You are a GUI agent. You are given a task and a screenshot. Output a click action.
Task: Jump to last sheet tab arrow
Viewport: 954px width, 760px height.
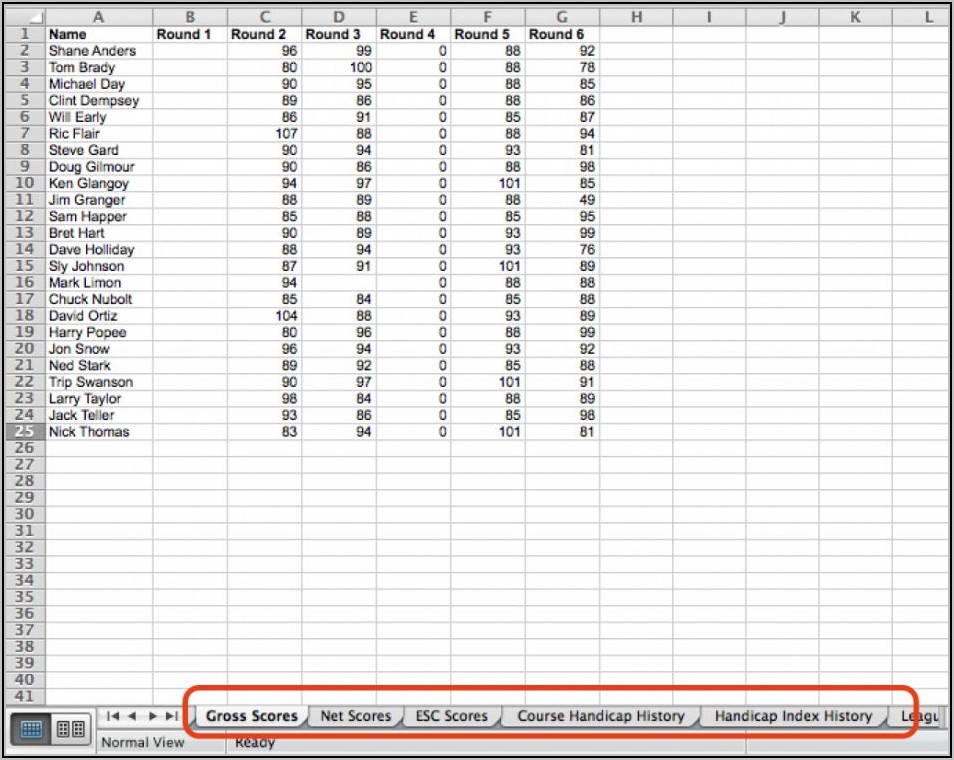(x=173, y=716)
